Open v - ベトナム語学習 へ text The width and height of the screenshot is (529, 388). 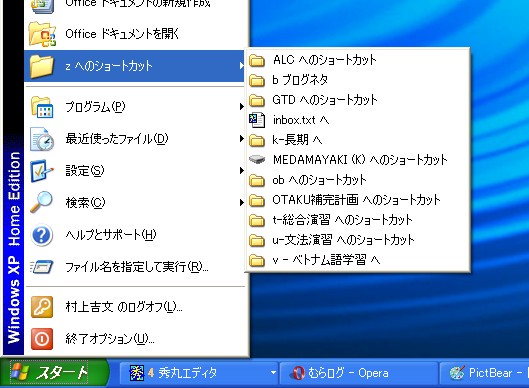326,260
